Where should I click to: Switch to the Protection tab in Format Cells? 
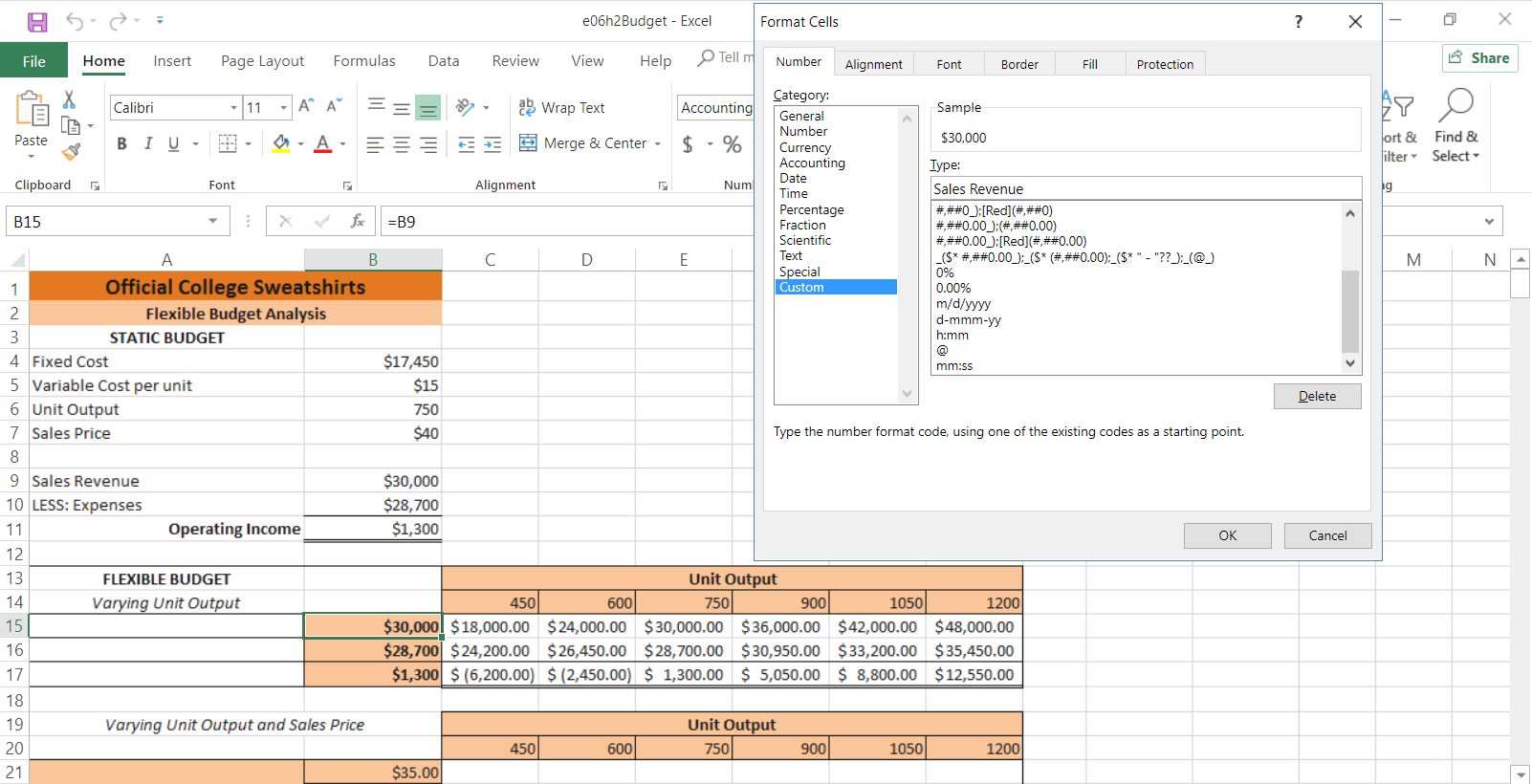1165,64
